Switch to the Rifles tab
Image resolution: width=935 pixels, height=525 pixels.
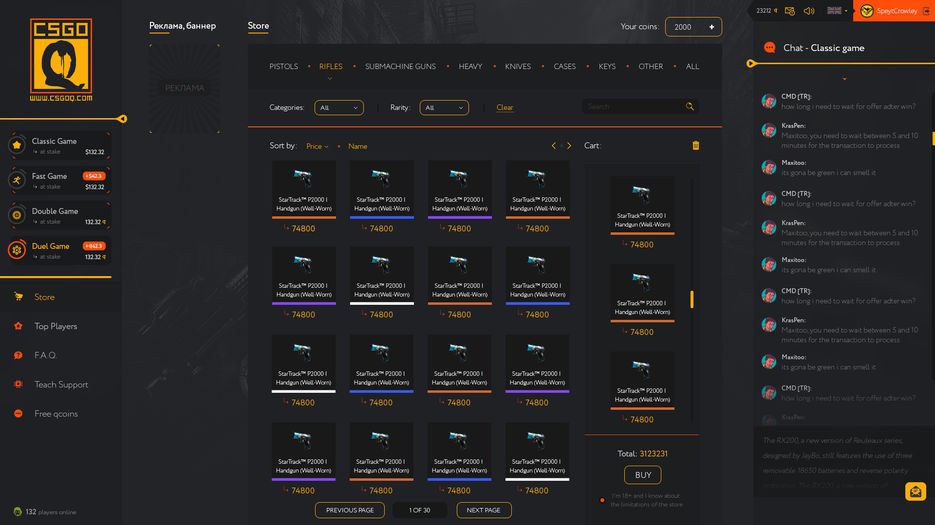[x=330, y=66]
